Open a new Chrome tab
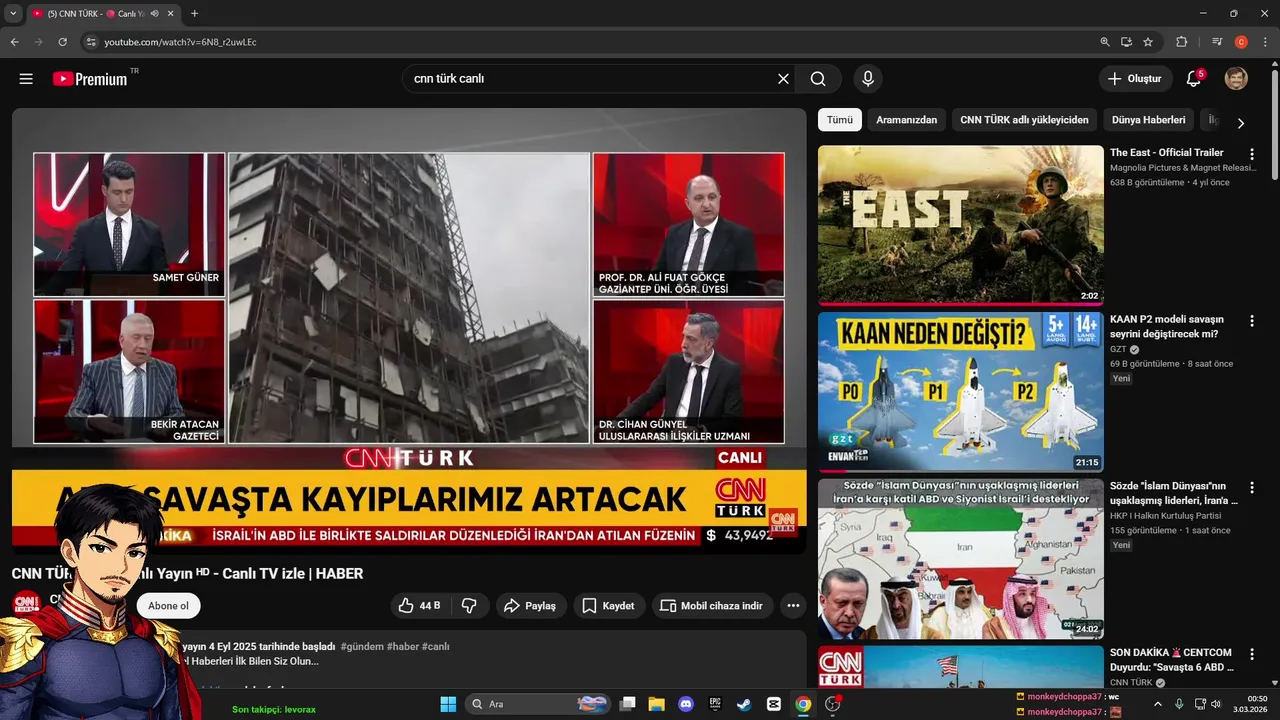Viewport: 1280px width, 720px height. pyautogui.click(x=194, y=14)
